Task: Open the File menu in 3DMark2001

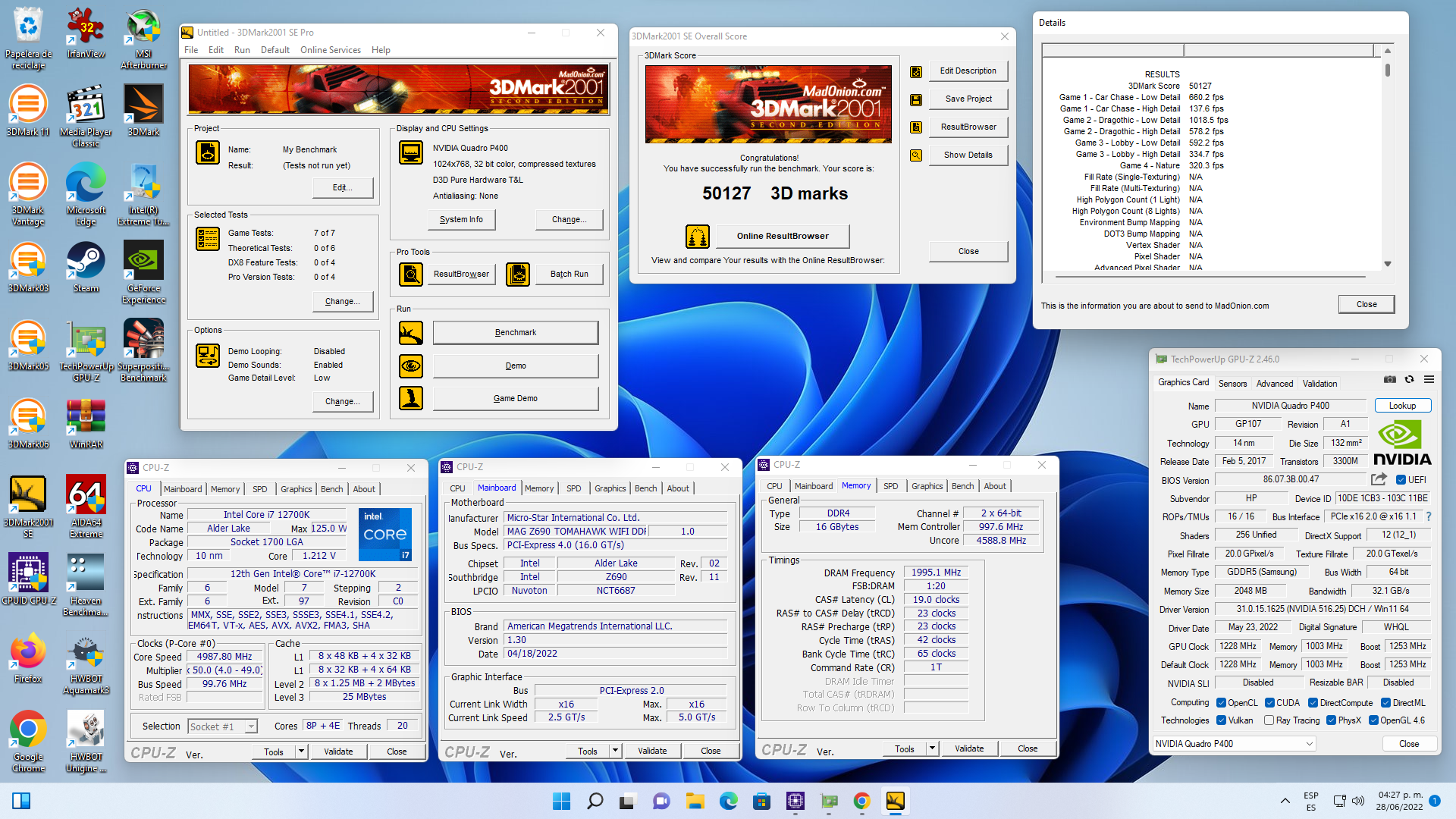Action: tap(191, 50)
